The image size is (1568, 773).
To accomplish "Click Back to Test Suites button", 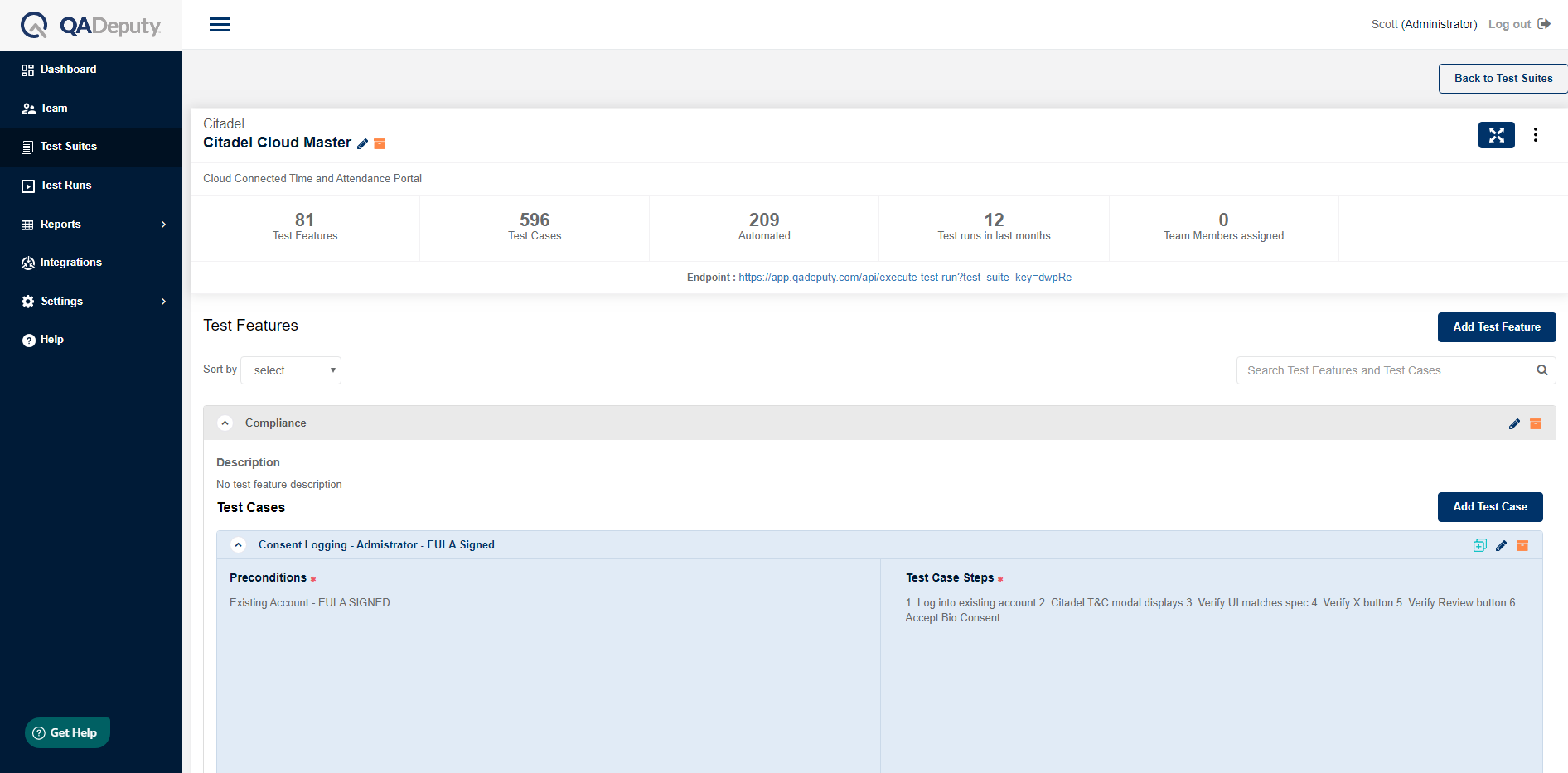I will (x=1503, y=79).
